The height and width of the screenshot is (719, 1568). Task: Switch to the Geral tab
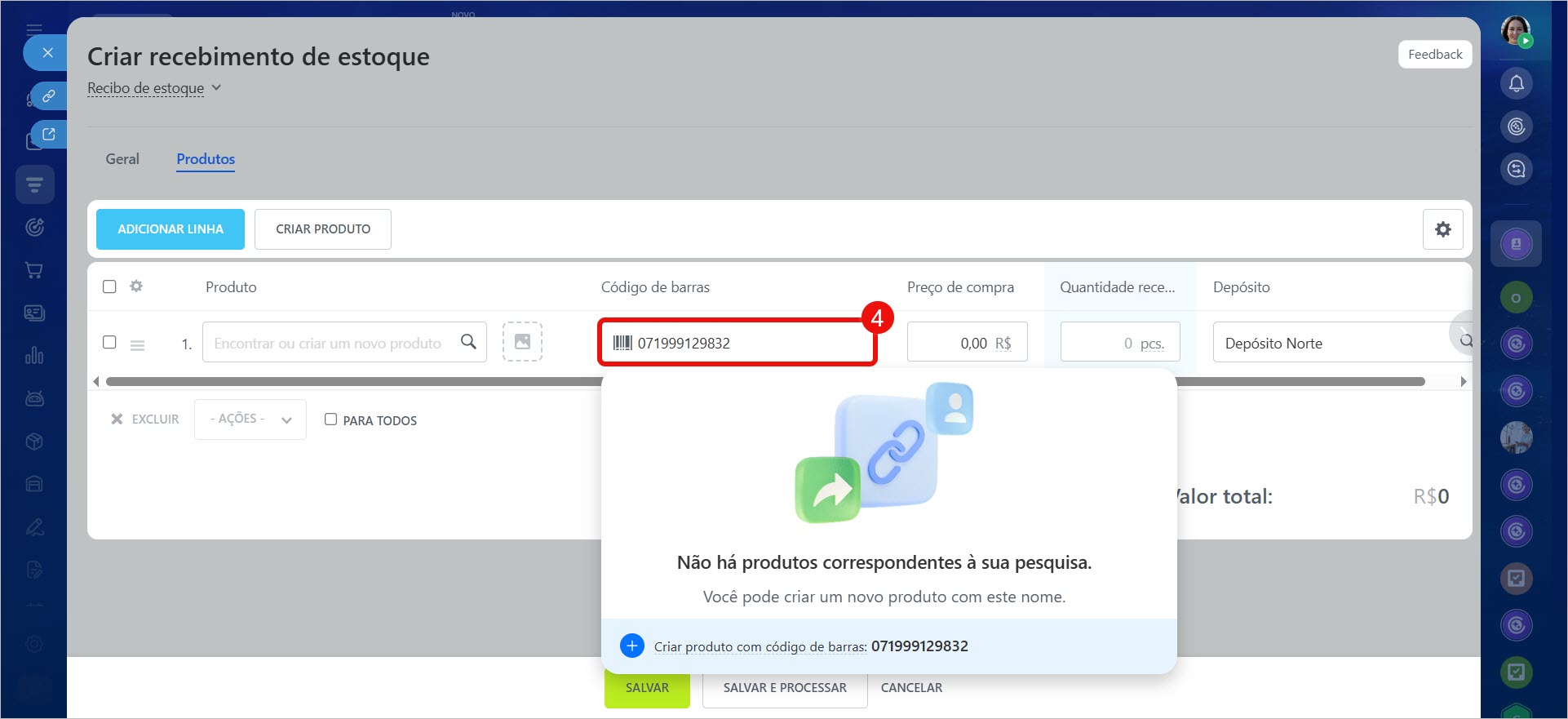pos(122,159)
